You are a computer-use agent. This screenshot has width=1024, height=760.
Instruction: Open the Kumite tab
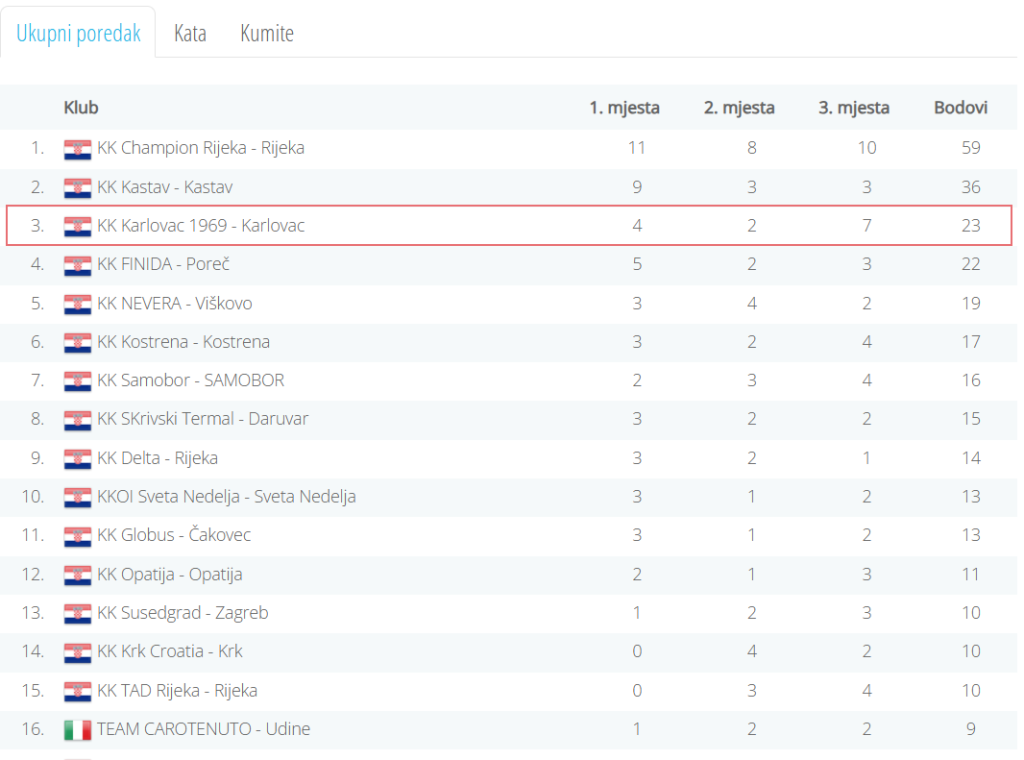tap(267, 33)
